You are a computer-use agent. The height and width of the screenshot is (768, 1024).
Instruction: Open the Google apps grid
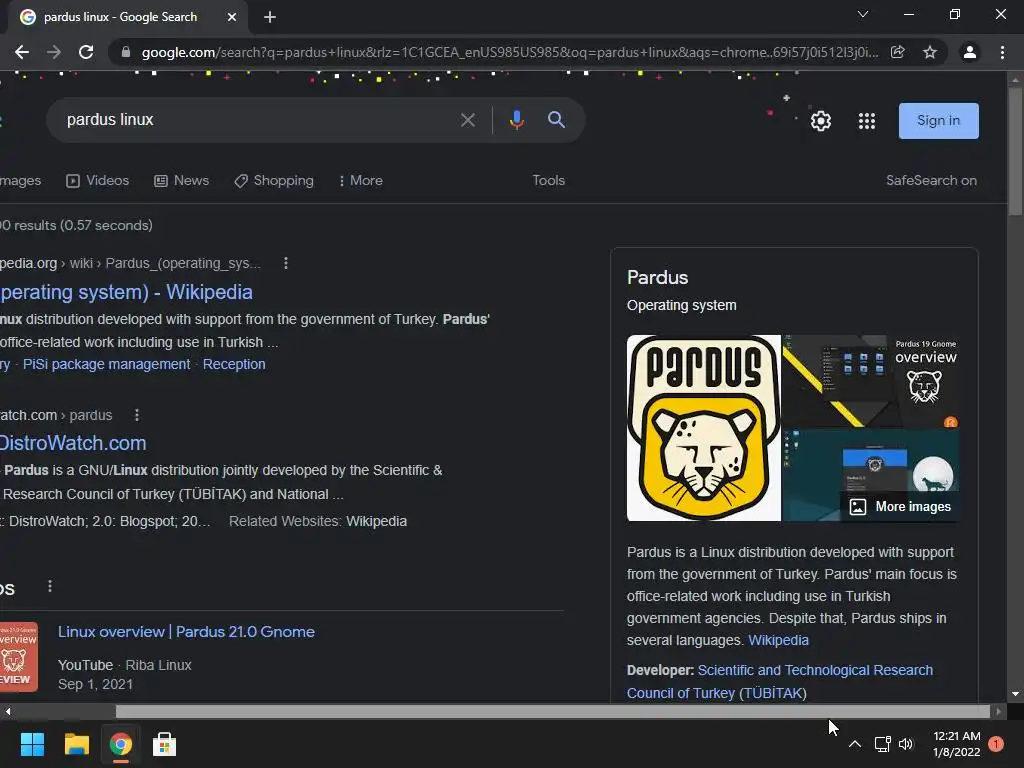867,121
